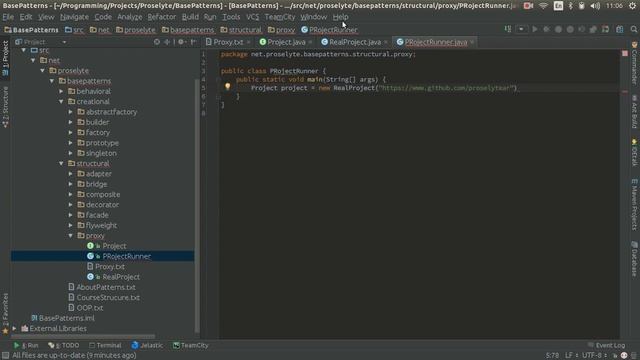
Task: Open Search Everywhere magnifier icon
Action: click(x=633, y=29)
